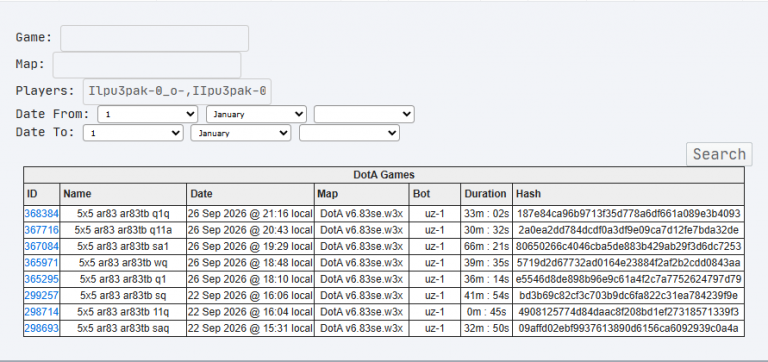This screenshot has width=768, height=362.
Task: Open game ID 367716 link
Action: (42, 230)
